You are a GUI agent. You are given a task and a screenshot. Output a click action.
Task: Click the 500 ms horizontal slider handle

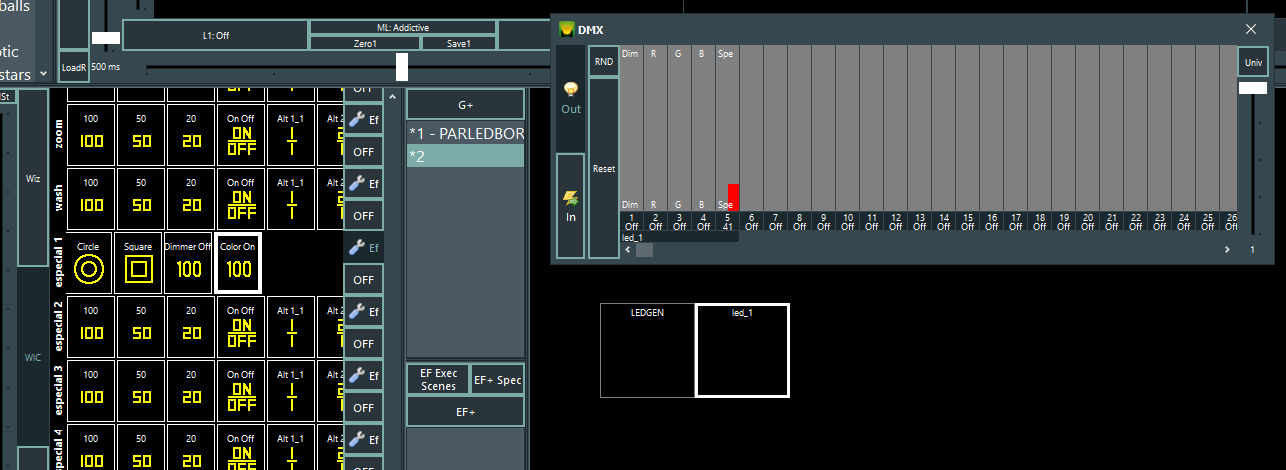402,67
